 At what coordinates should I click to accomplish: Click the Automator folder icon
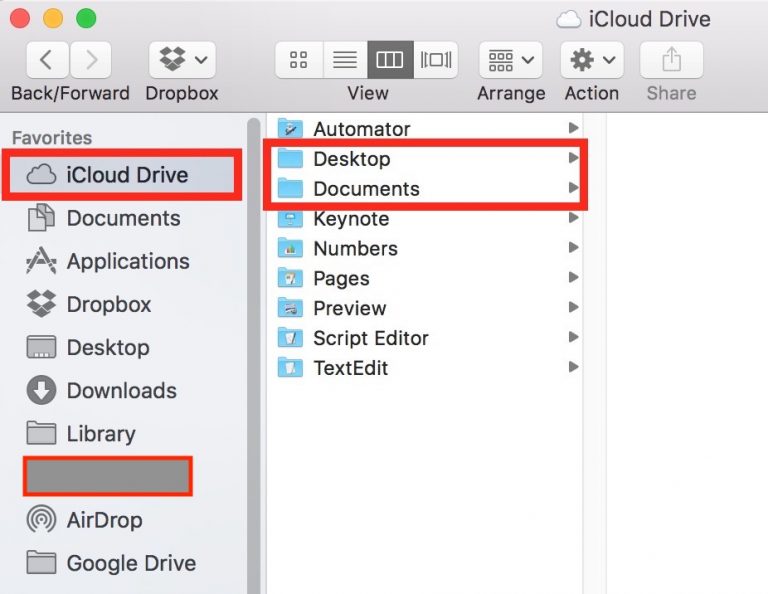[x=290, y=129]
